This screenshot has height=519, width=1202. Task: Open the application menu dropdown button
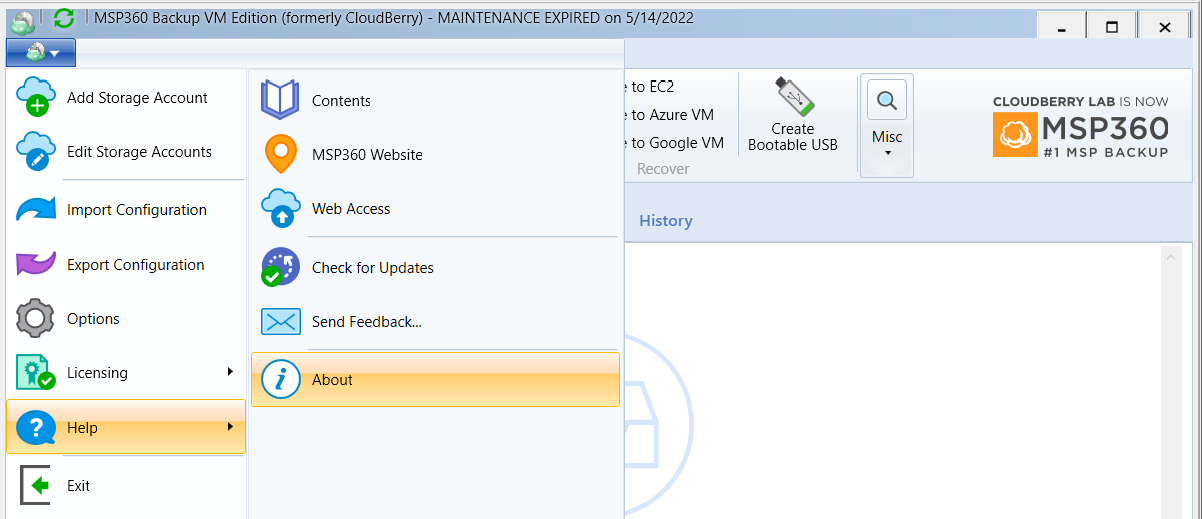[41, 53]
